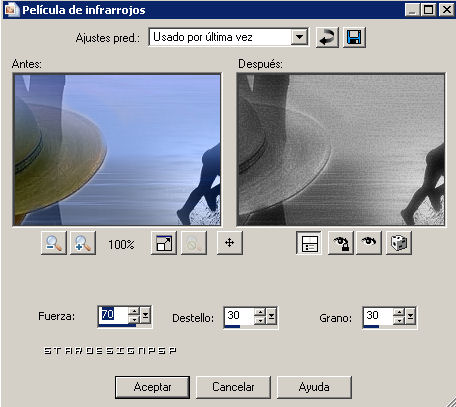Open the Ajustes pred. preset dropdown
Image resolution: width=456 pixels, height=407 pixels.
[x=299, y=37]
